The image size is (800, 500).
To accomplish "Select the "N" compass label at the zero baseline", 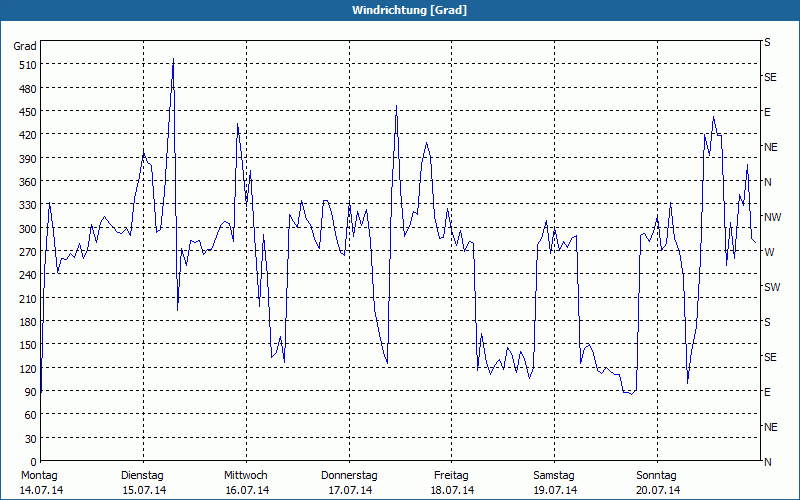I will (x=767, y=462).
